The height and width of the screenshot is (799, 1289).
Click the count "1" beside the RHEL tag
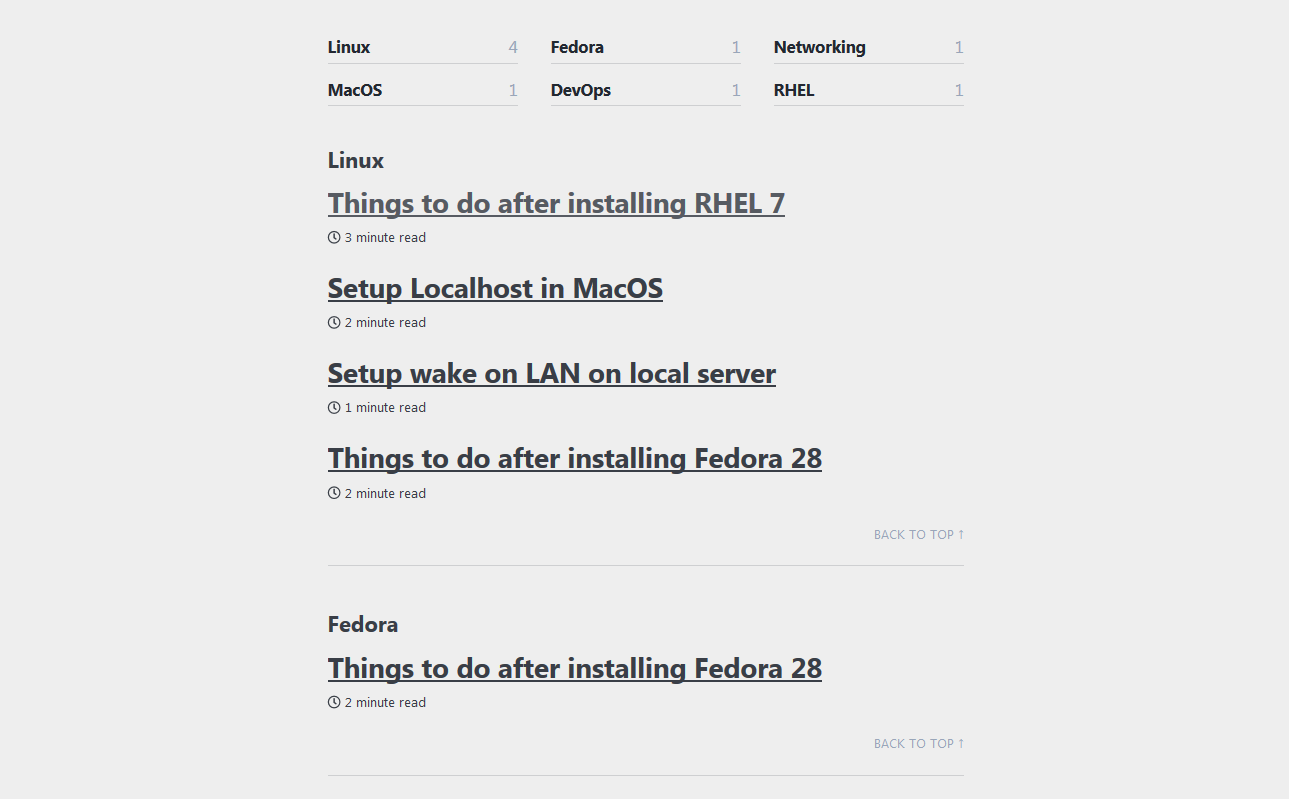[959, 90]
